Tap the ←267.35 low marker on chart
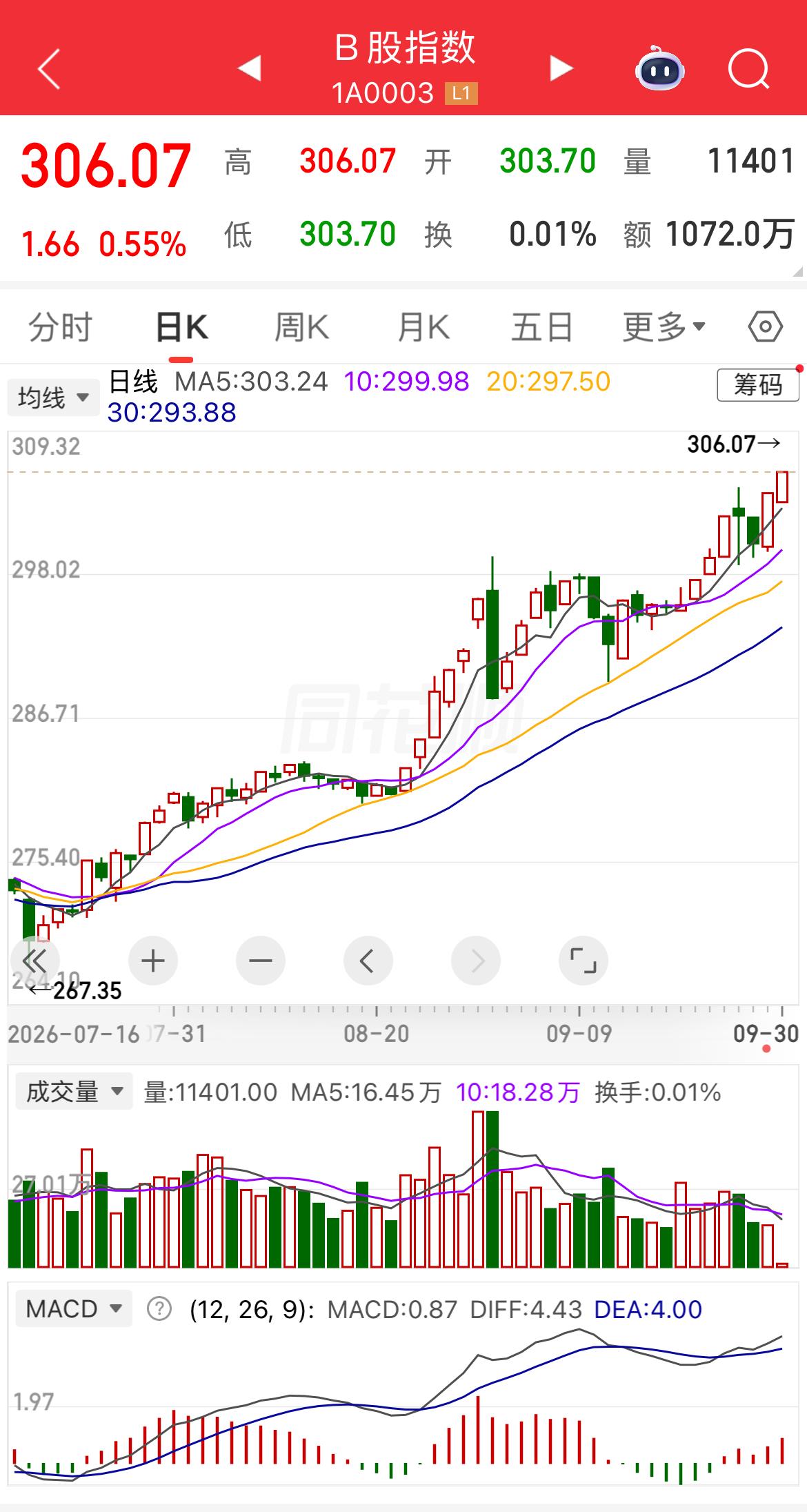This screenshot has width=807, height=1512. click(74, 991)
